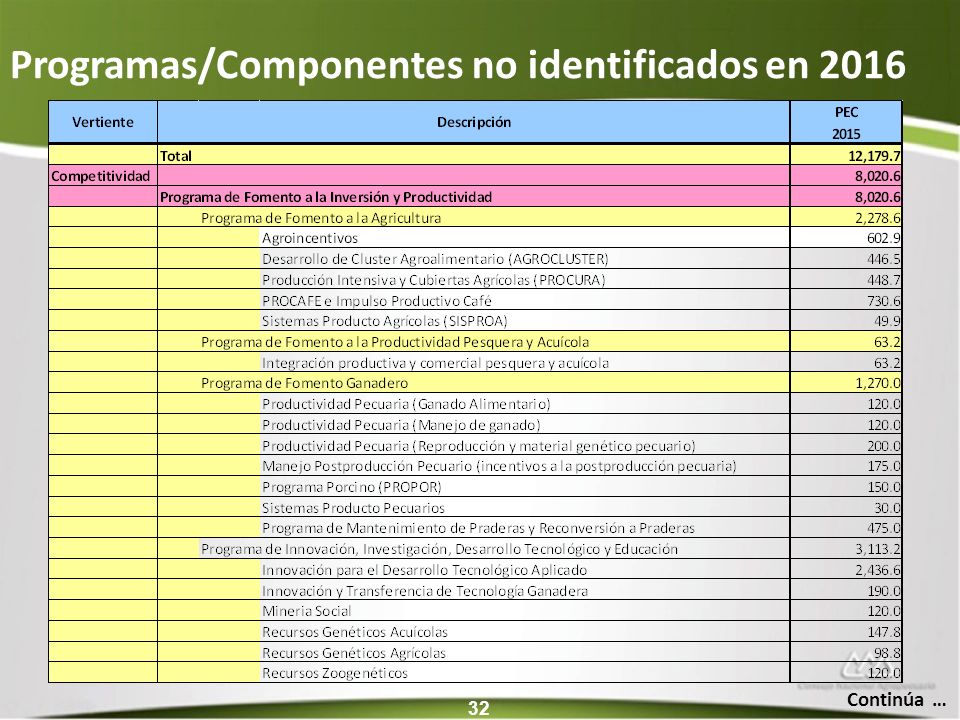Select the 'Descripción' column header
Image resolution: width=960 pixels, height=720 pixels.
click(474, 122)
